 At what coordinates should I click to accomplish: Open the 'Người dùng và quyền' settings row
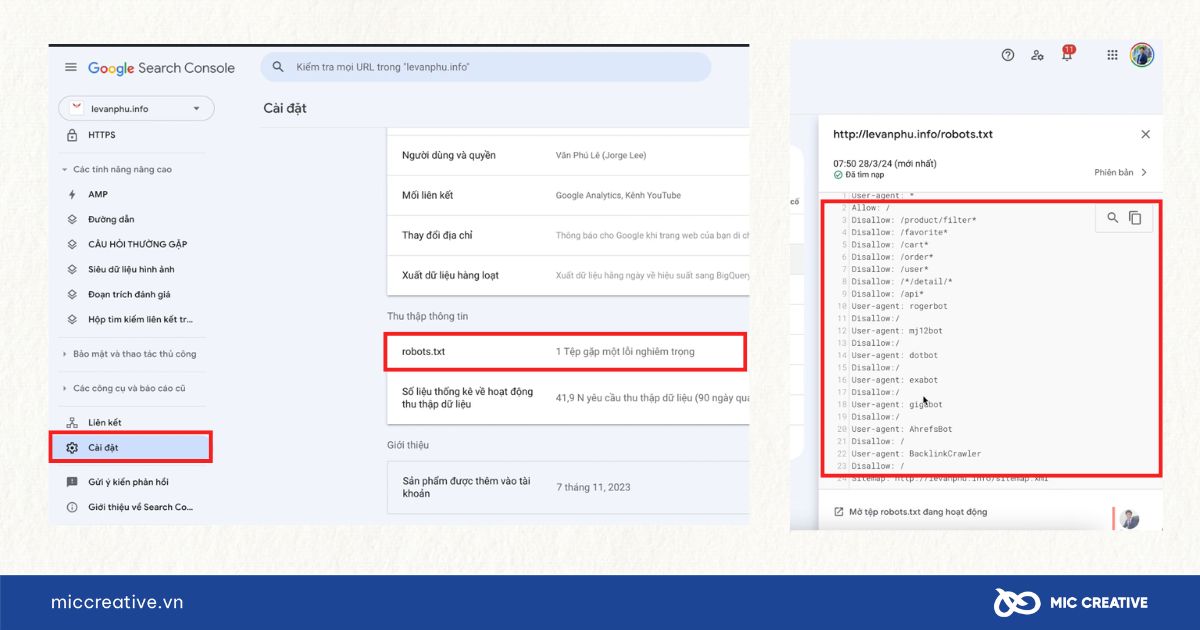click(x=568, y=155)
